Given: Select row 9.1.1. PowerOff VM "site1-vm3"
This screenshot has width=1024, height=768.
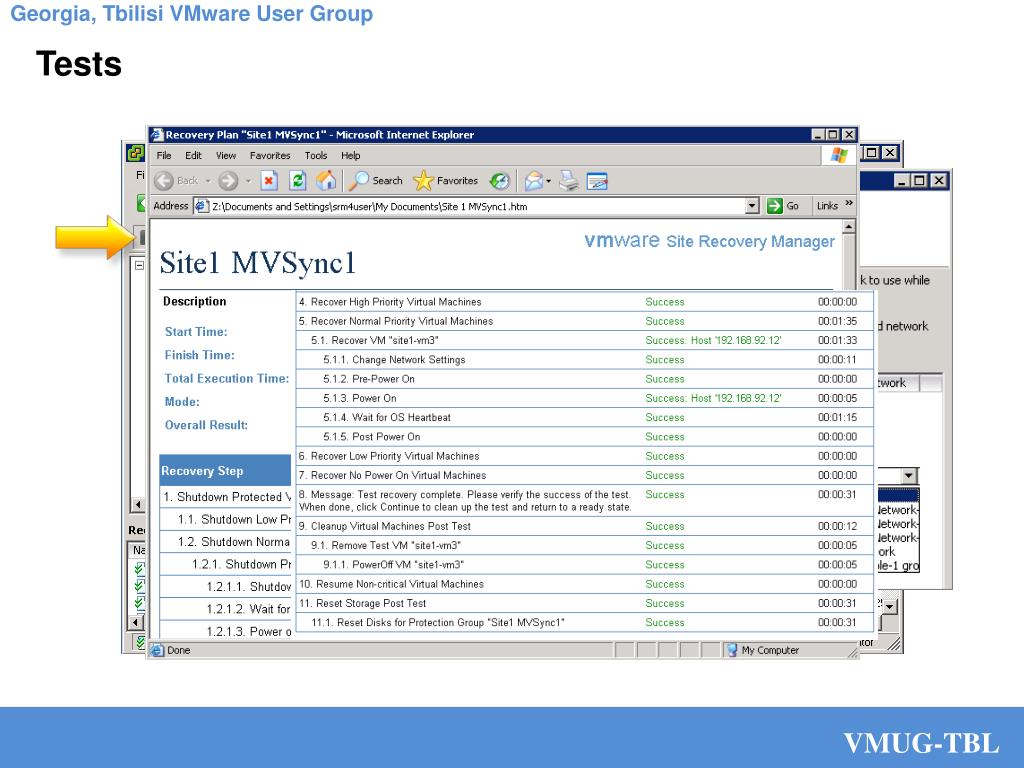Looking at the screenshot, I should (x=584, y=564).
